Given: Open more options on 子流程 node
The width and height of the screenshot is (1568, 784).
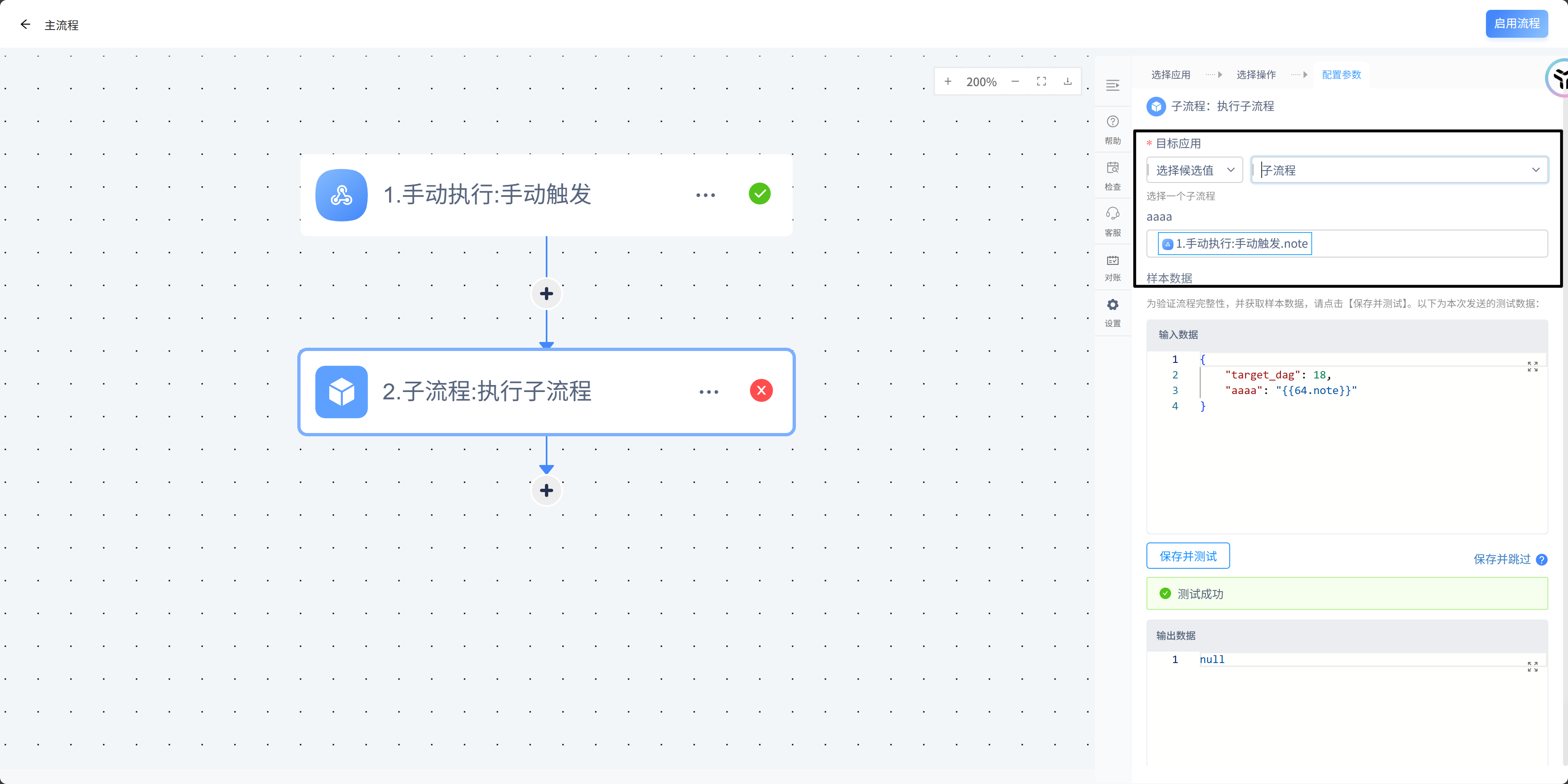Looking at the screenshot, I should [x=709, y=392].
